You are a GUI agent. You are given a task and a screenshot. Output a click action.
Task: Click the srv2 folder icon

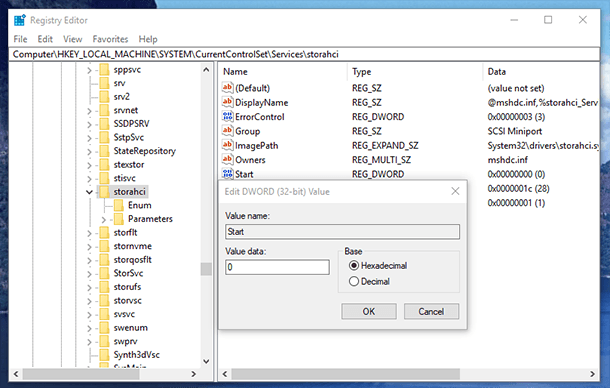[104, 97]
